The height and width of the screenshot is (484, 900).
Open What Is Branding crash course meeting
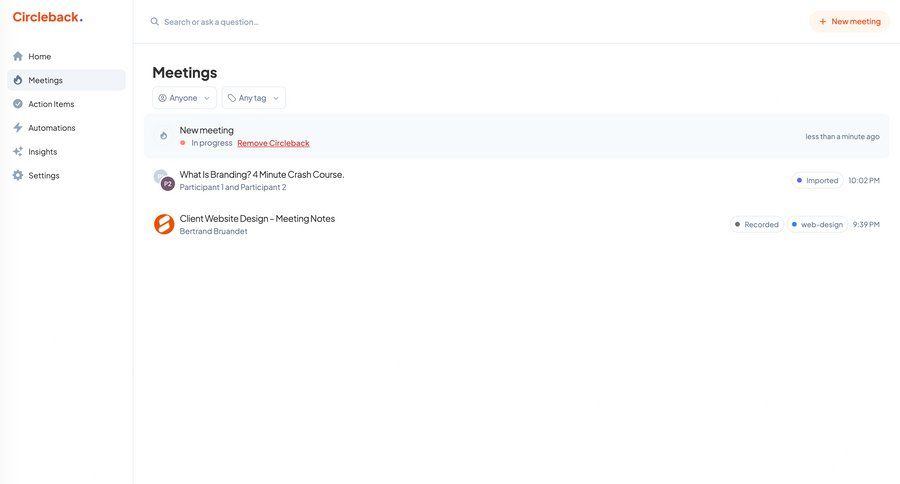[262, 174]
